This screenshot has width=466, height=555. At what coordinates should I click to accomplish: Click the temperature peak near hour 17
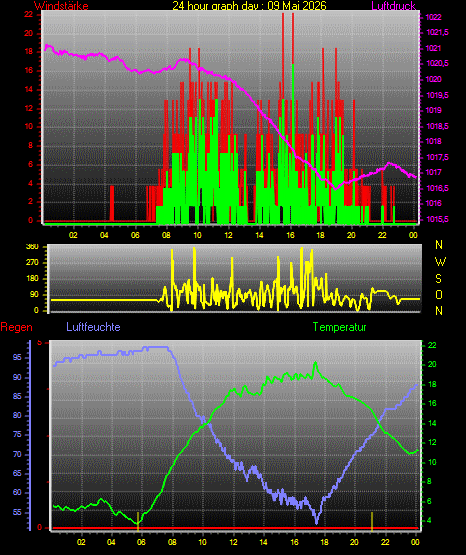315,363
